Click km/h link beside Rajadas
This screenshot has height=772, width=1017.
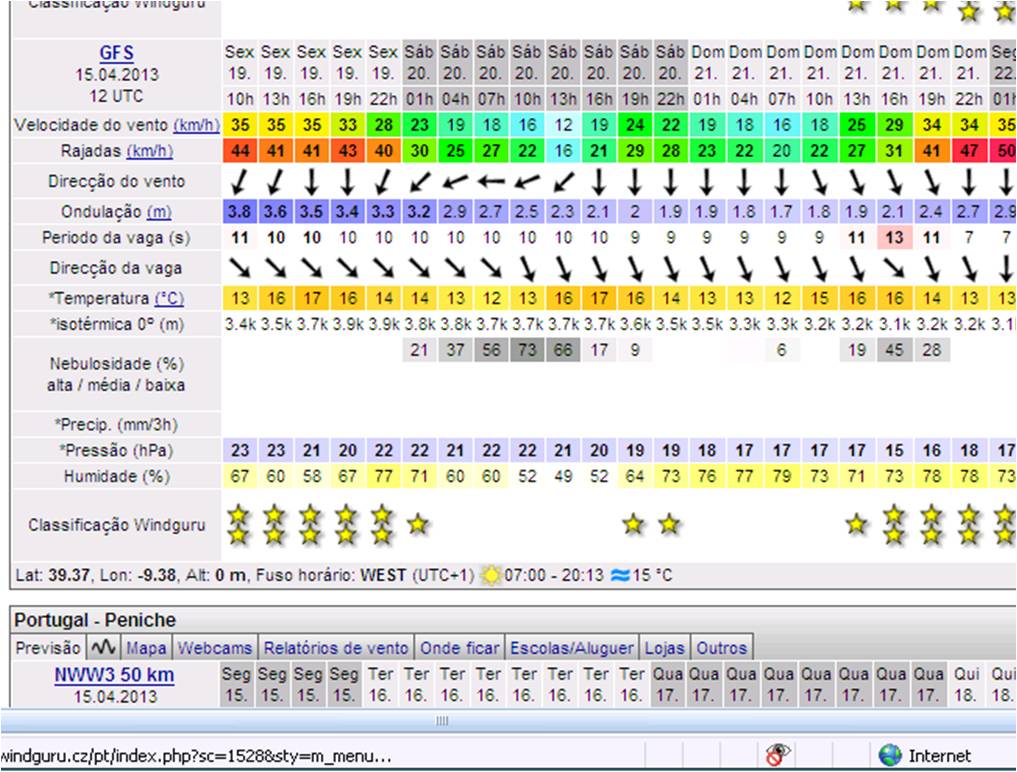(x=150, y=151)
